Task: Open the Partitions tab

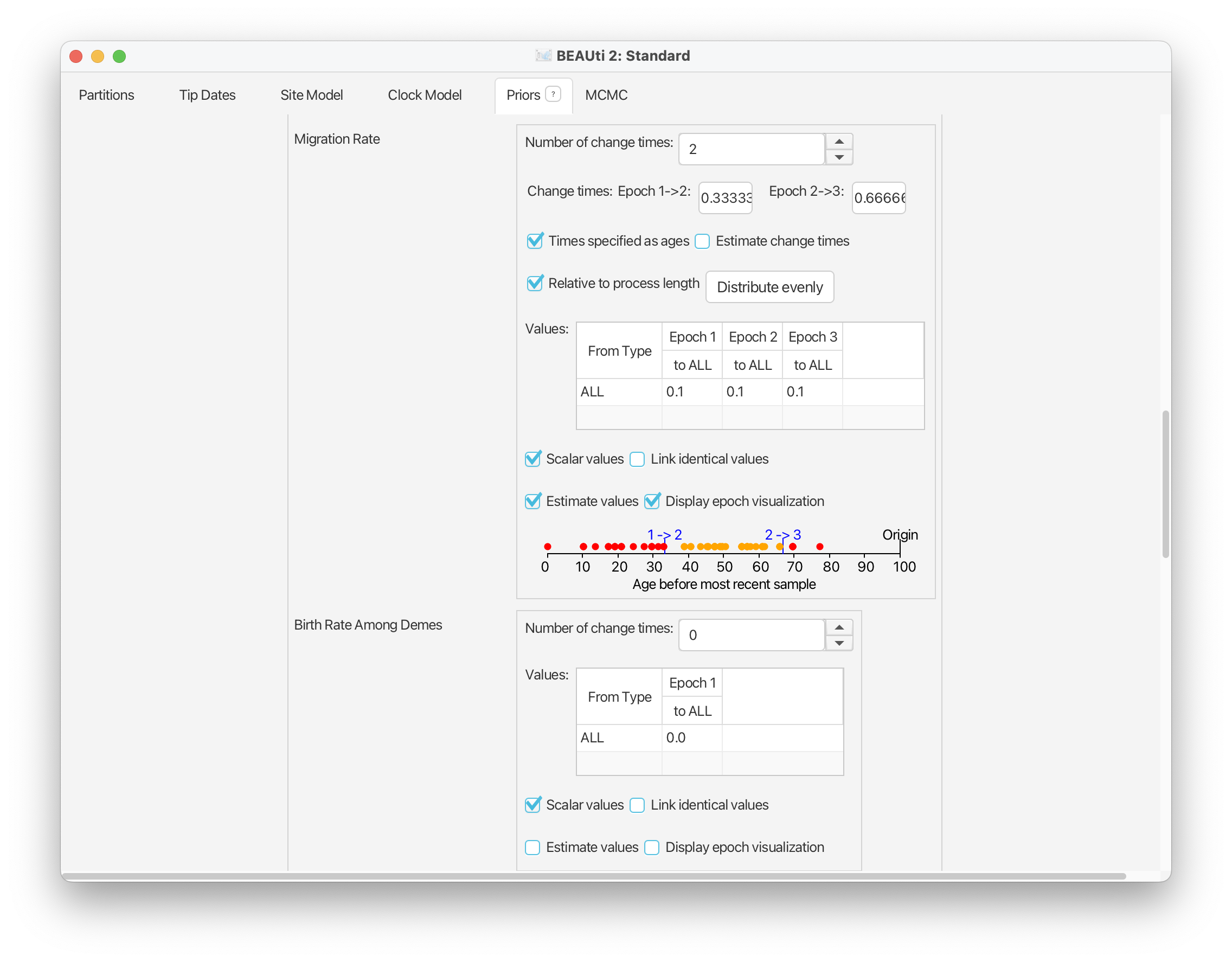Action: point(107,95)
